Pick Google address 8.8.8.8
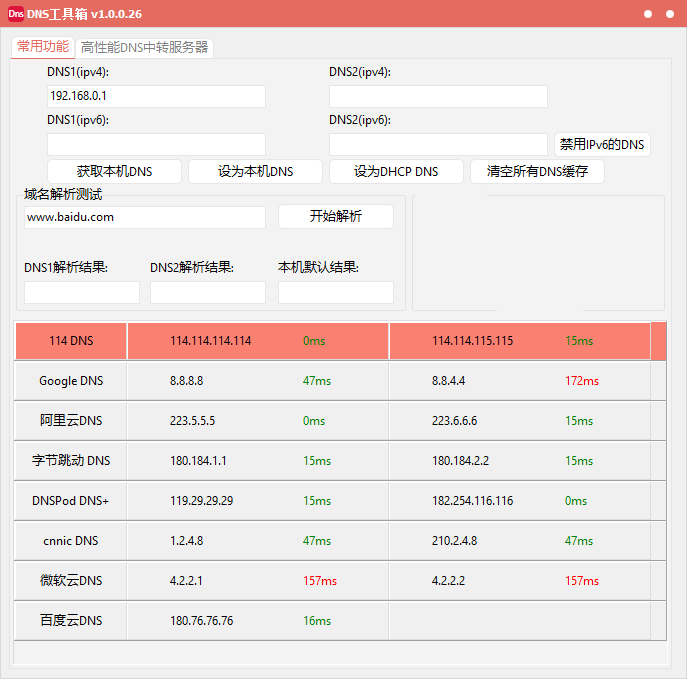687x679 pixels. (x=187, y=381)
